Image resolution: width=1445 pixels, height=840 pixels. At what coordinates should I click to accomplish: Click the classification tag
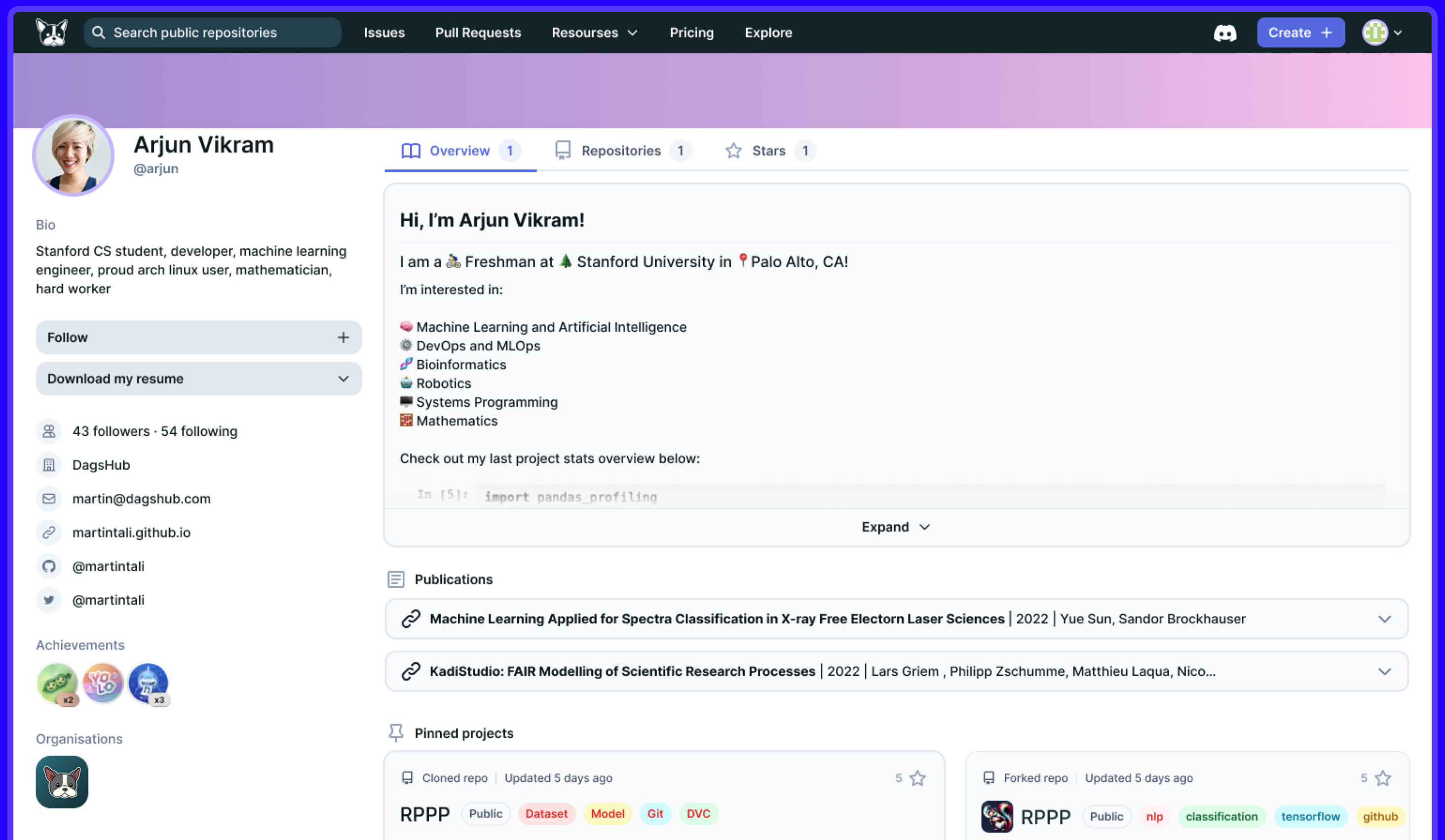point(1221,816)
